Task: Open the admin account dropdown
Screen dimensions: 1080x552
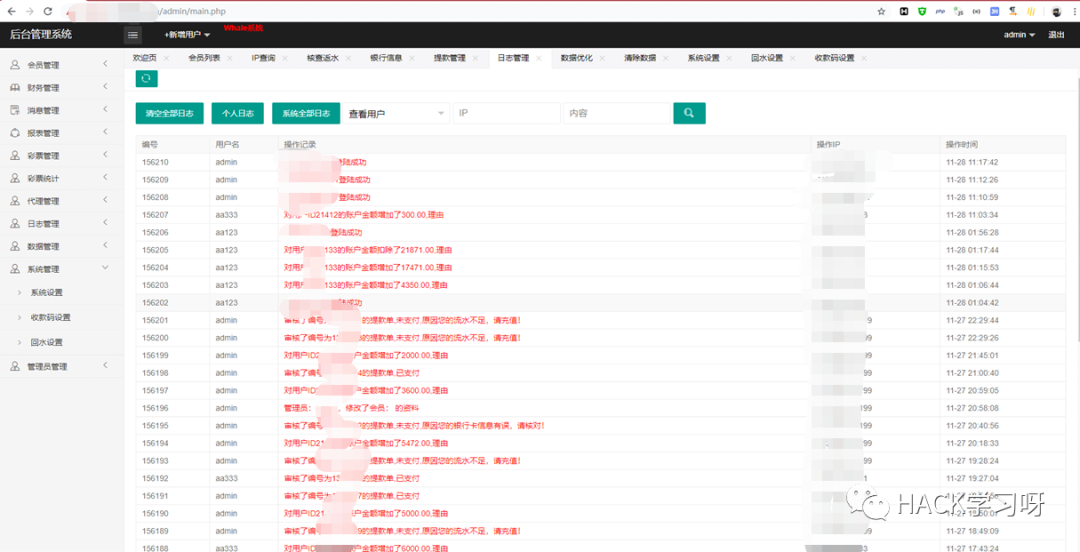Action: [x=1019, y=34]
